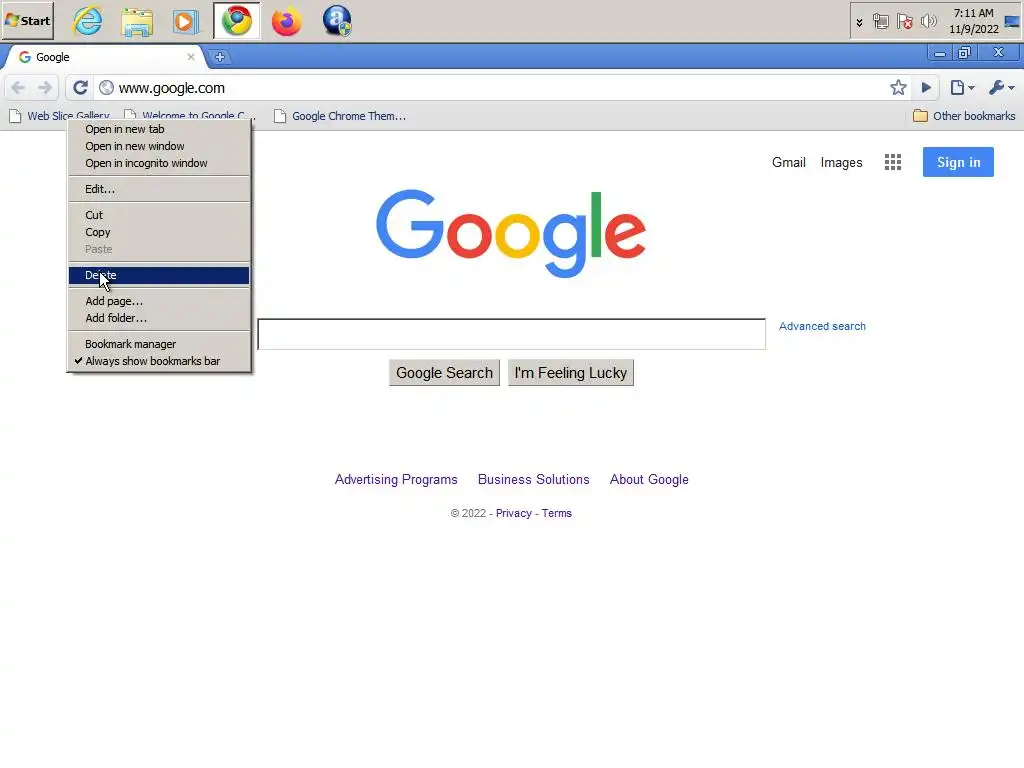Open the page menu dropdown

(x=963, y=88)
